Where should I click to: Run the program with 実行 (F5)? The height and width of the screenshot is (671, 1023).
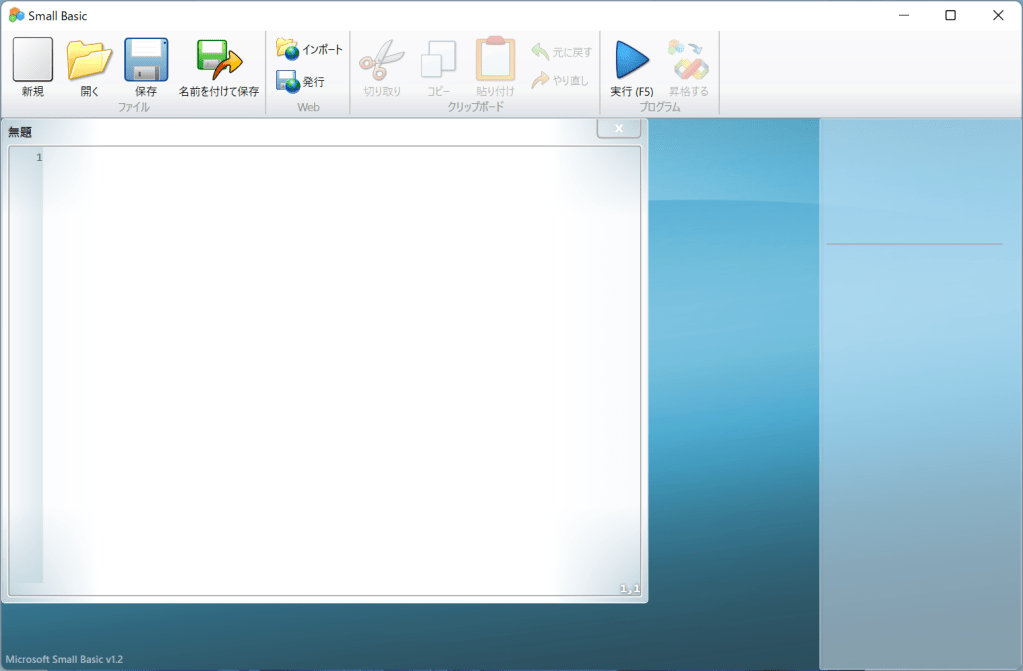pos(632,60)
